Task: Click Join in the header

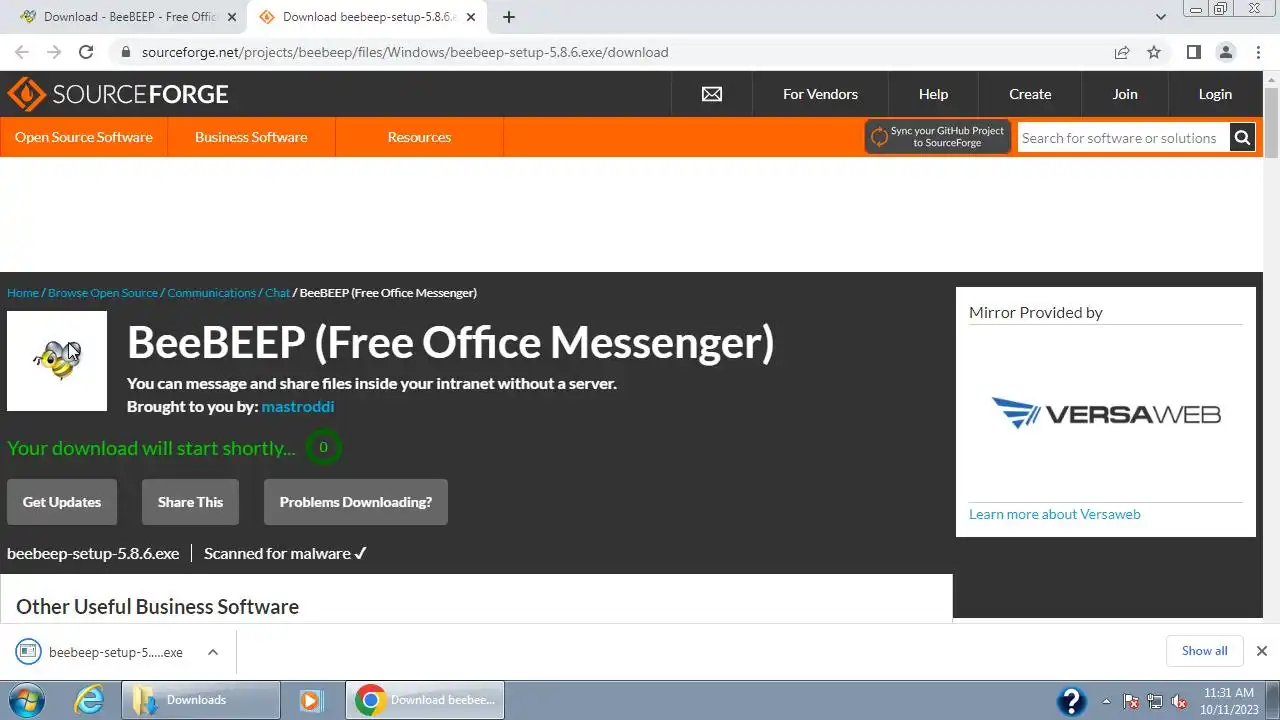Action: tap(1125, 94)
